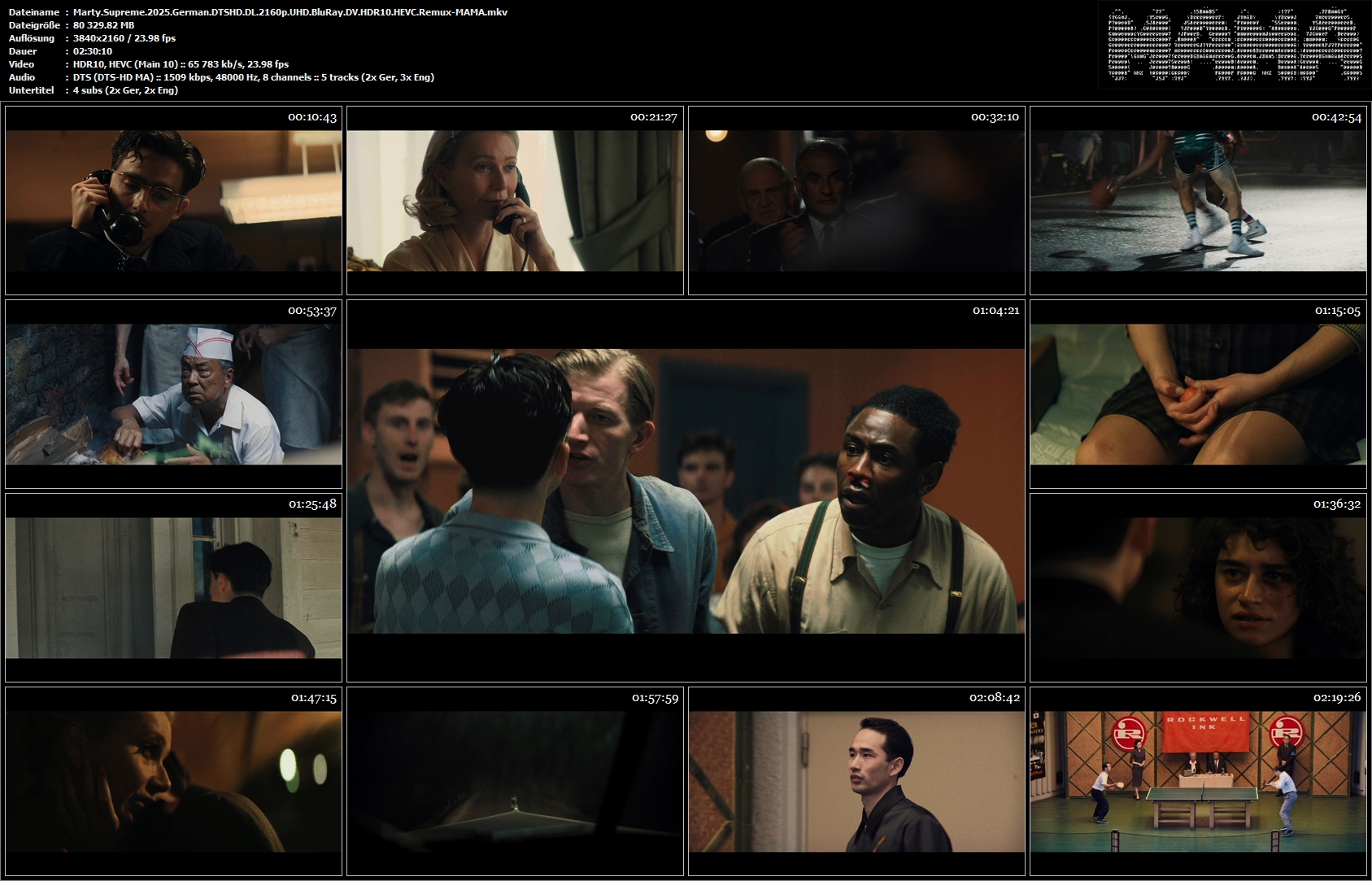Click the Audio label in the header
Viewport: 1372px width, 881px height.
pyautogui.click(x=22, y=77)
